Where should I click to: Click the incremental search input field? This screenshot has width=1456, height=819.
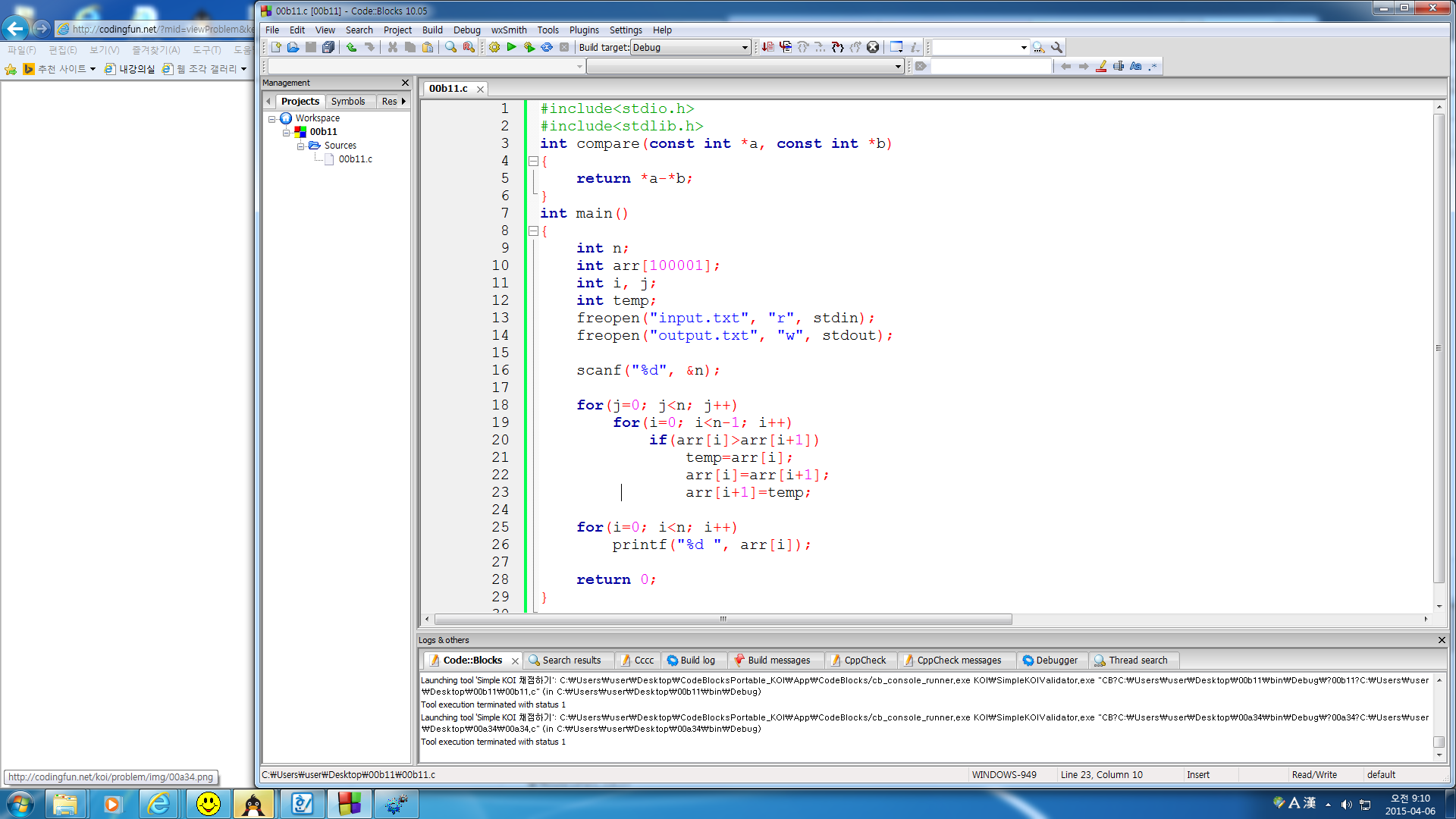click(991, 67)
